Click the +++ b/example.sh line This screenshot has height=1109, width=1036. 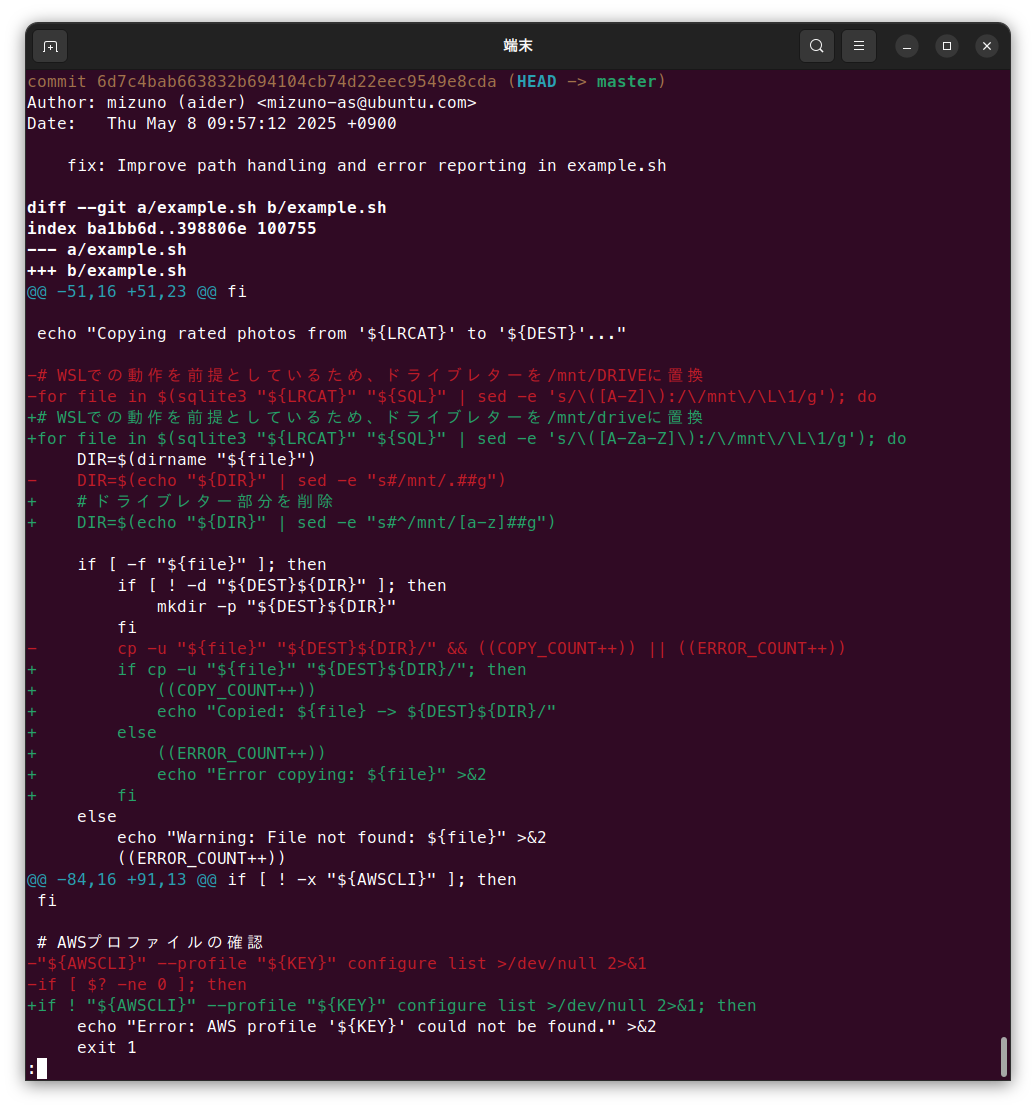[x=106, y=270]
